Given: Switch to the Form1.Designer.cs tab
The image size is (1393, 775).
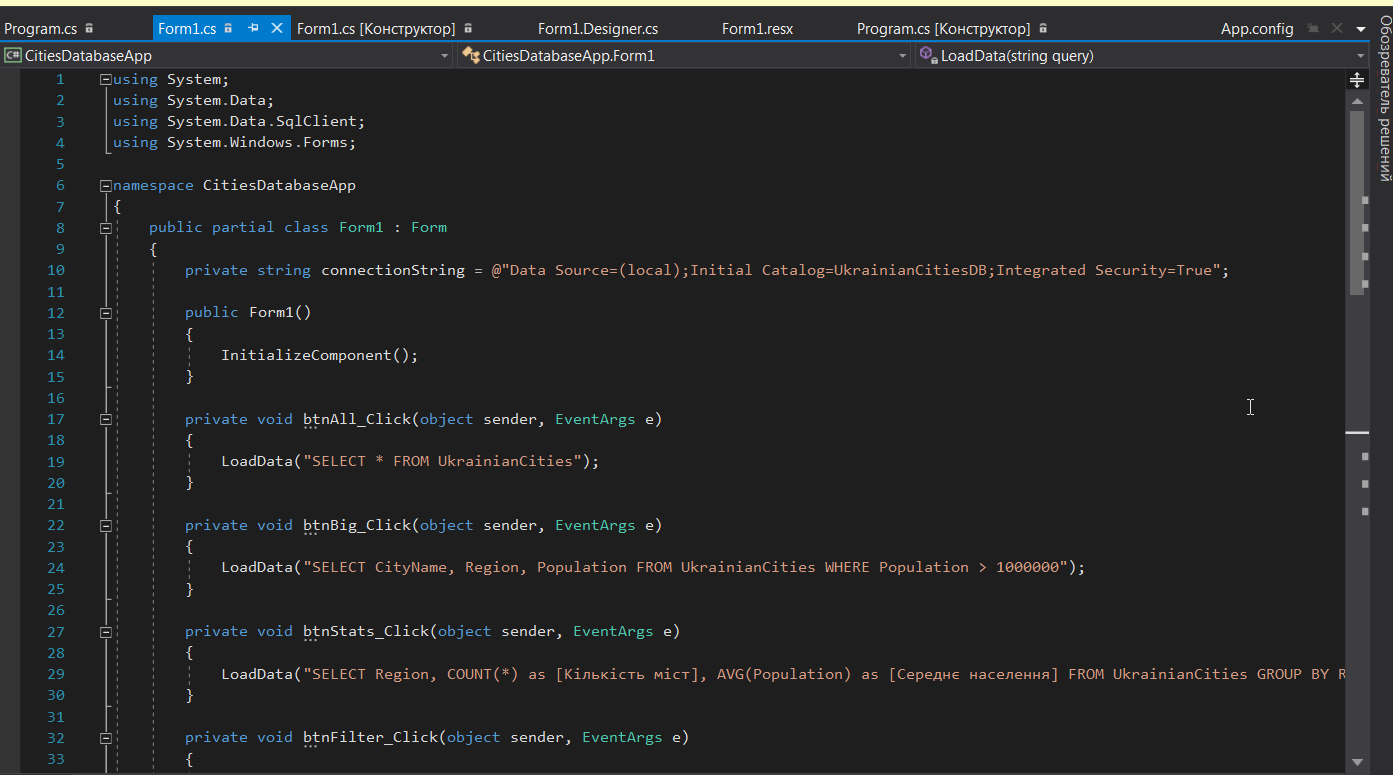Looking at the screenshot, I should coord(597,29).
